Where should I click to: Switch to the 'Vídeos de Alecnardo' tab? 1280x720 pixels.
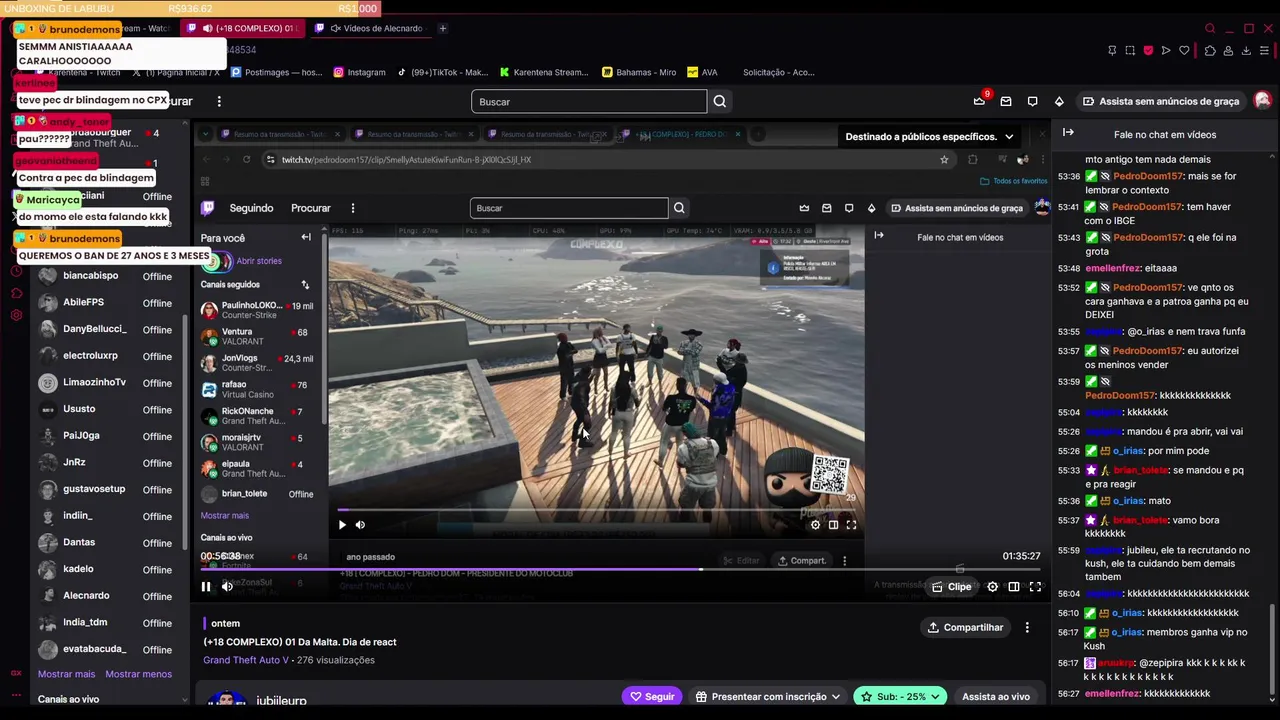point(370,28)
